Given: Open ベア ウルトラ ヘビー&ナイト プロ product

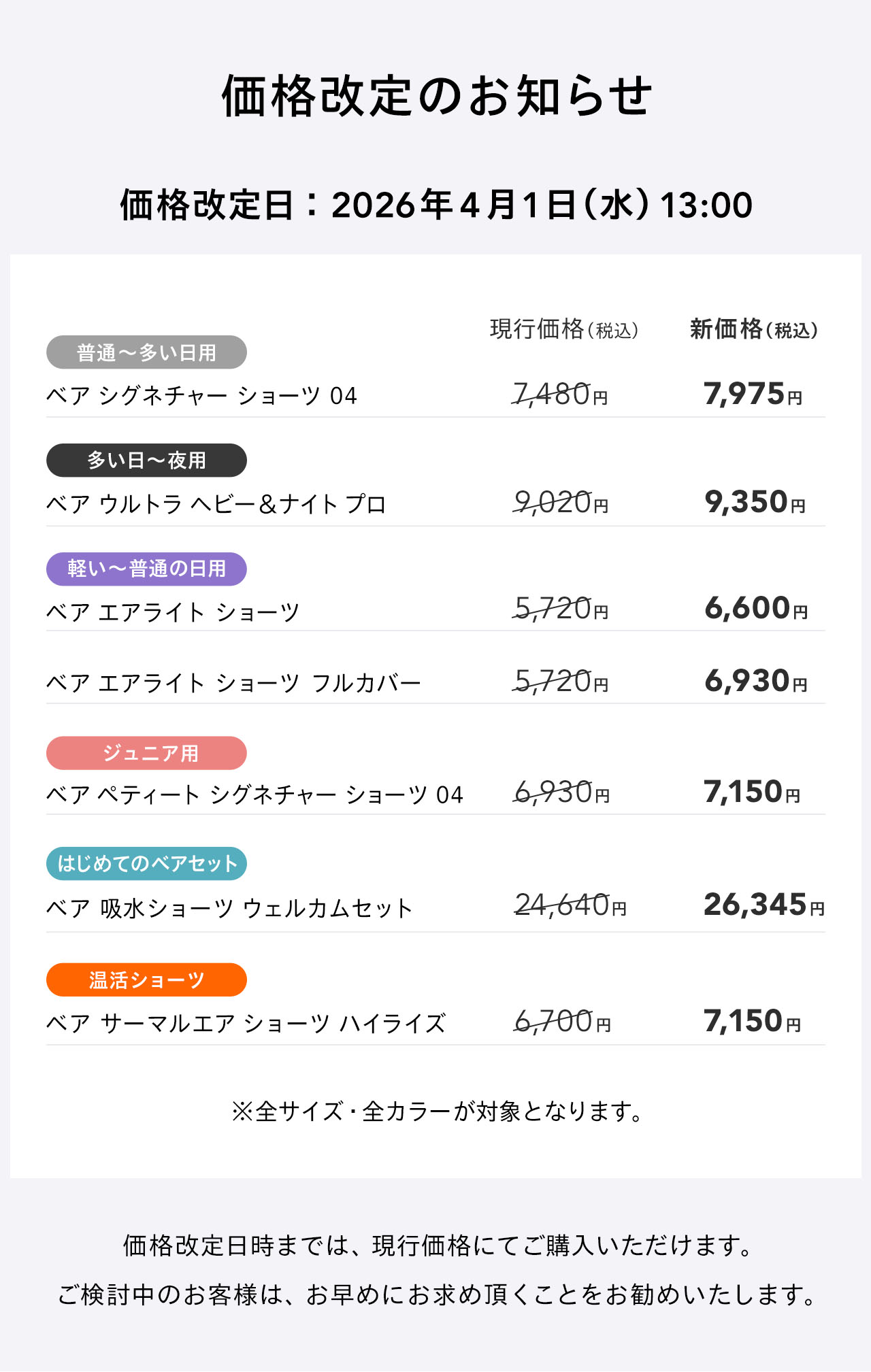Looking at the screenshot, I should pos(216,504).
